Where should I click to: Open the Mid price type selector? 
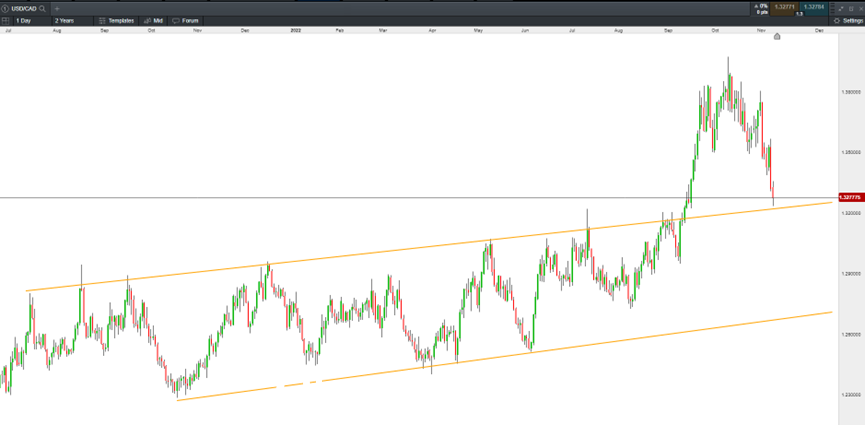tap(153, 20)
